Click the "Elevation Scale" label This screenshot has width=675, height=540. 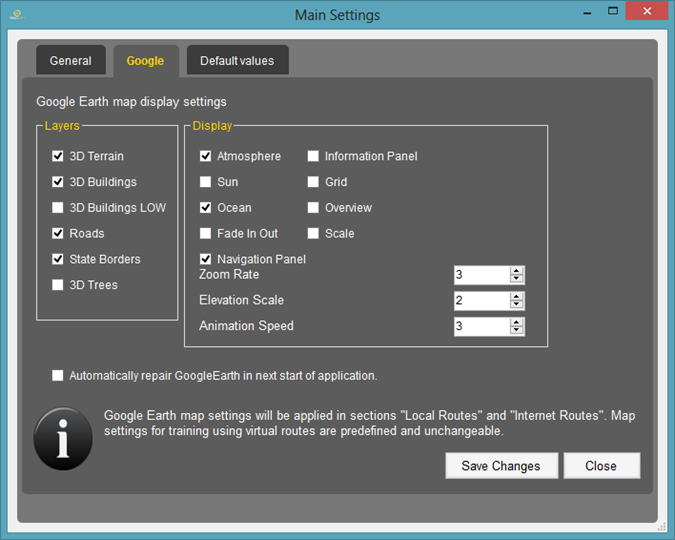[x=242, y=300]
